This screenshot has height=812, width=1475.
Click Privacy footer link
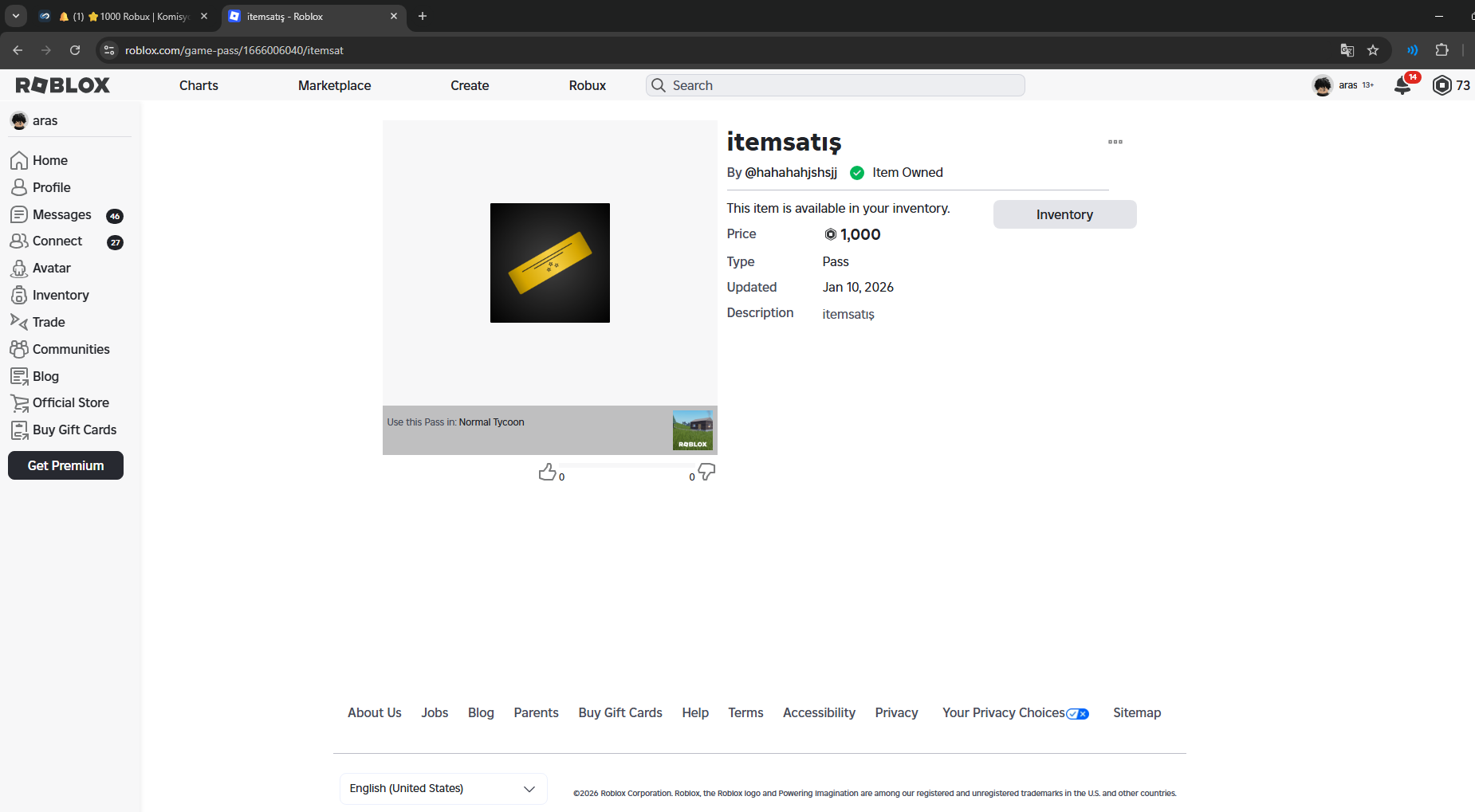pyautogui.click(x=896, y=713)
